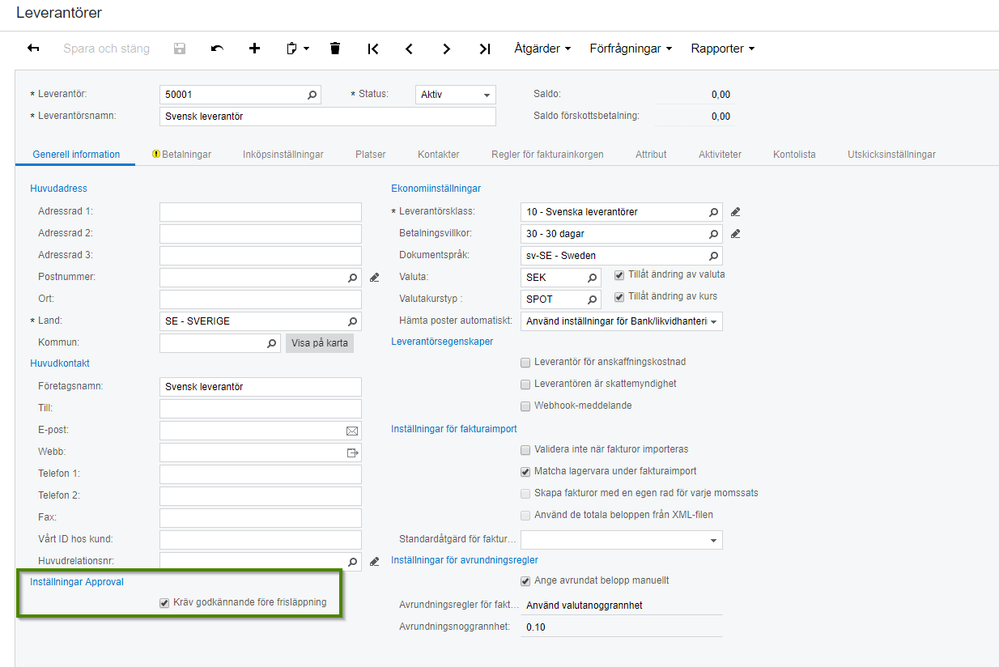Uncheck Kräv godkännande före frisläppning
Image resolution: width=999 pixels, height=667 pixels.
[x=164, y=603]
